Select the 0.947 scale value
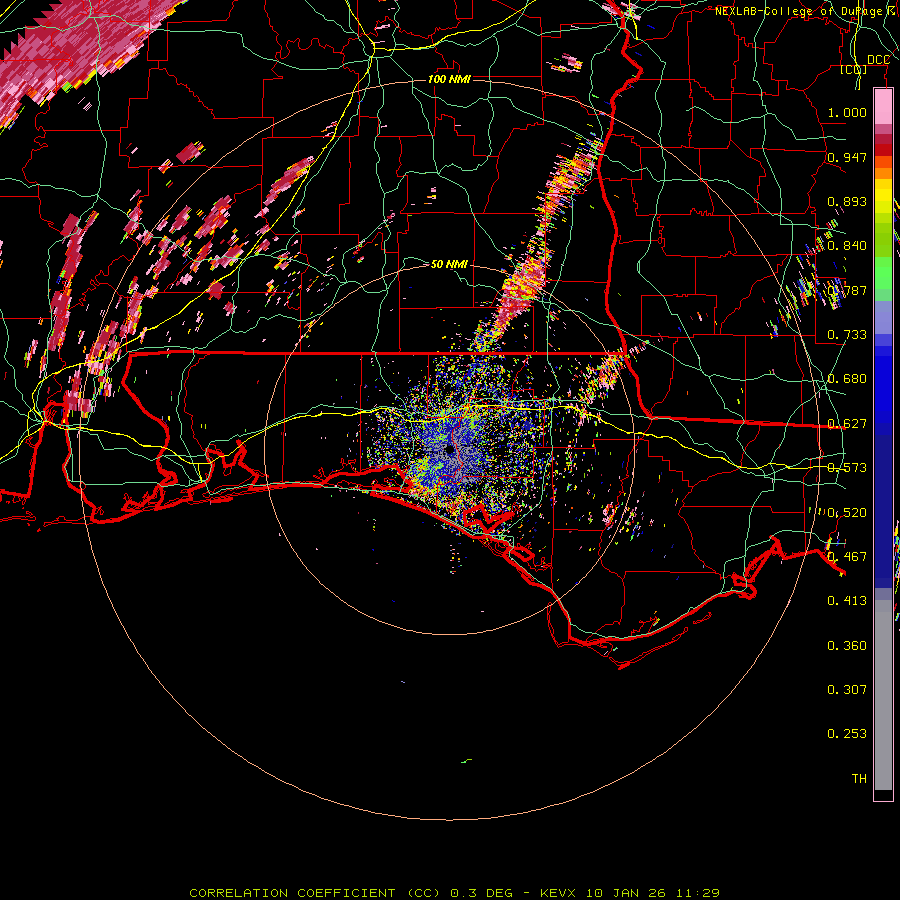The width and height of the screenshot is (900, 900). coord(847,157)
